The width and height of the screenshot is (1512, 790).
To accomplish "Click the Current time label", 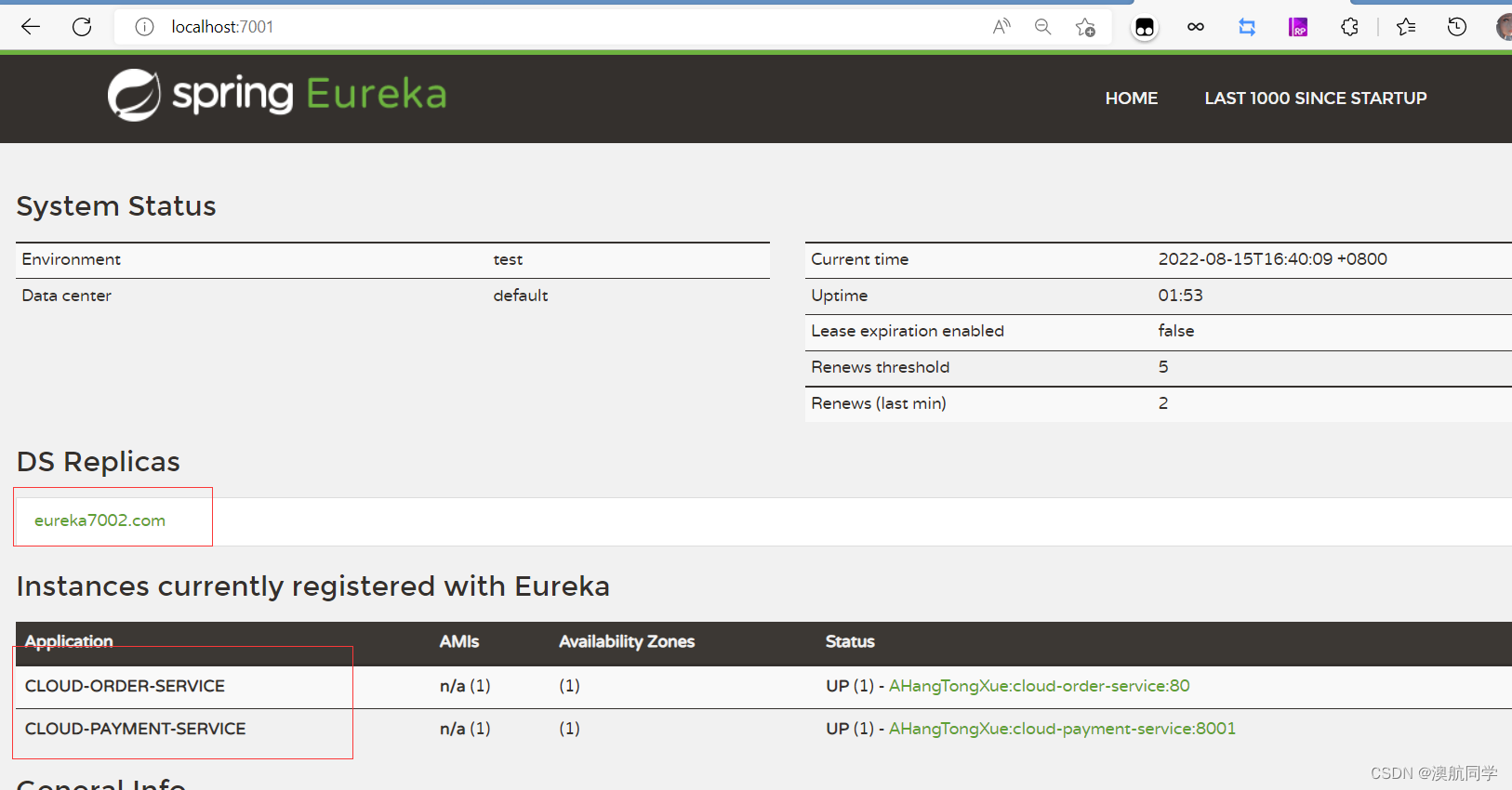I will 859,259.
